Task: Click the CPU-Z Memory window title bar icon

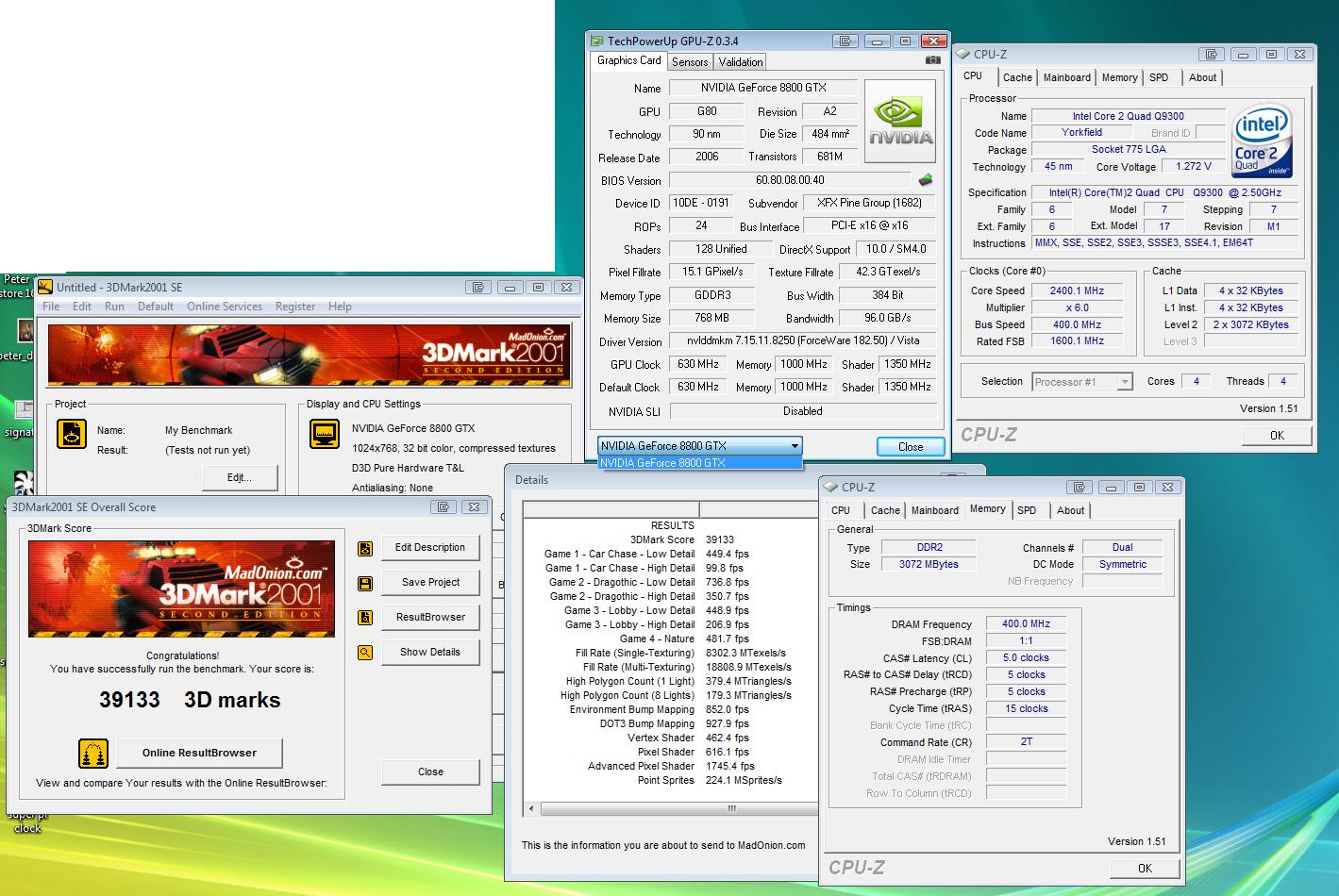Action: (x=830, y=487)
